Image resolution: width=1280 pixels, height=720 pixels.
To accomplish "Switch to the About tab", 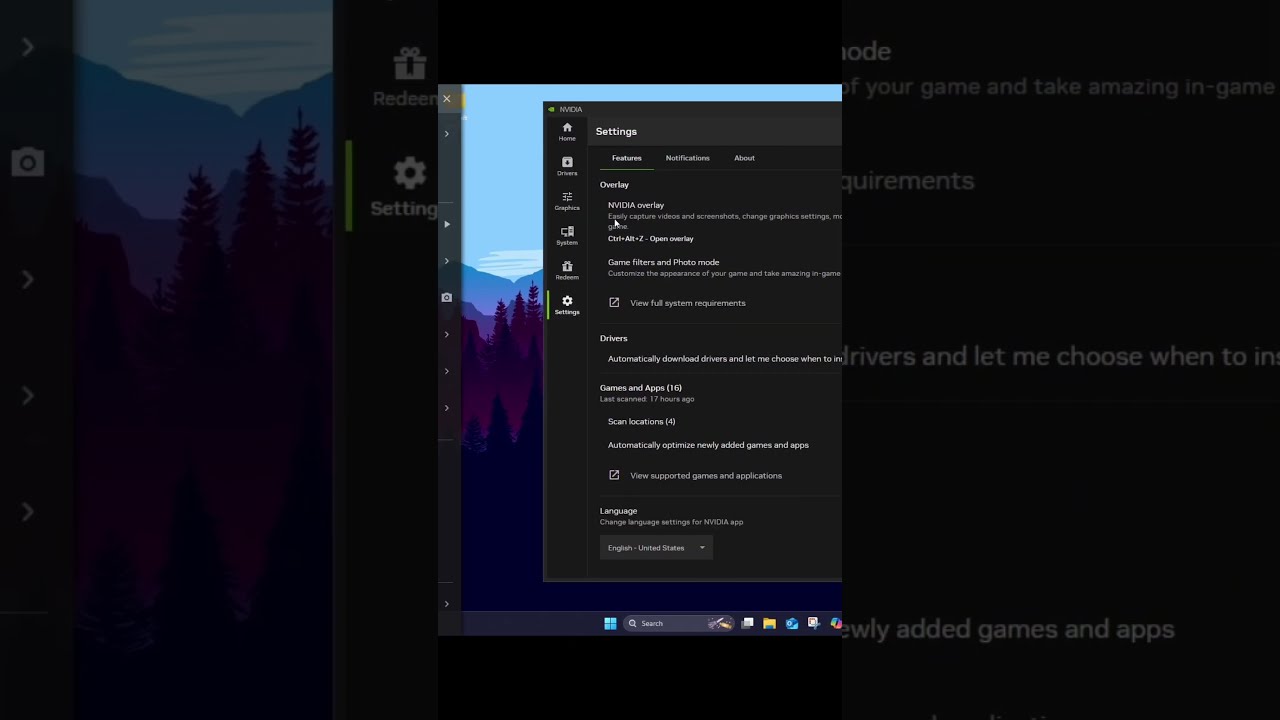I will (x=744, y=158).
